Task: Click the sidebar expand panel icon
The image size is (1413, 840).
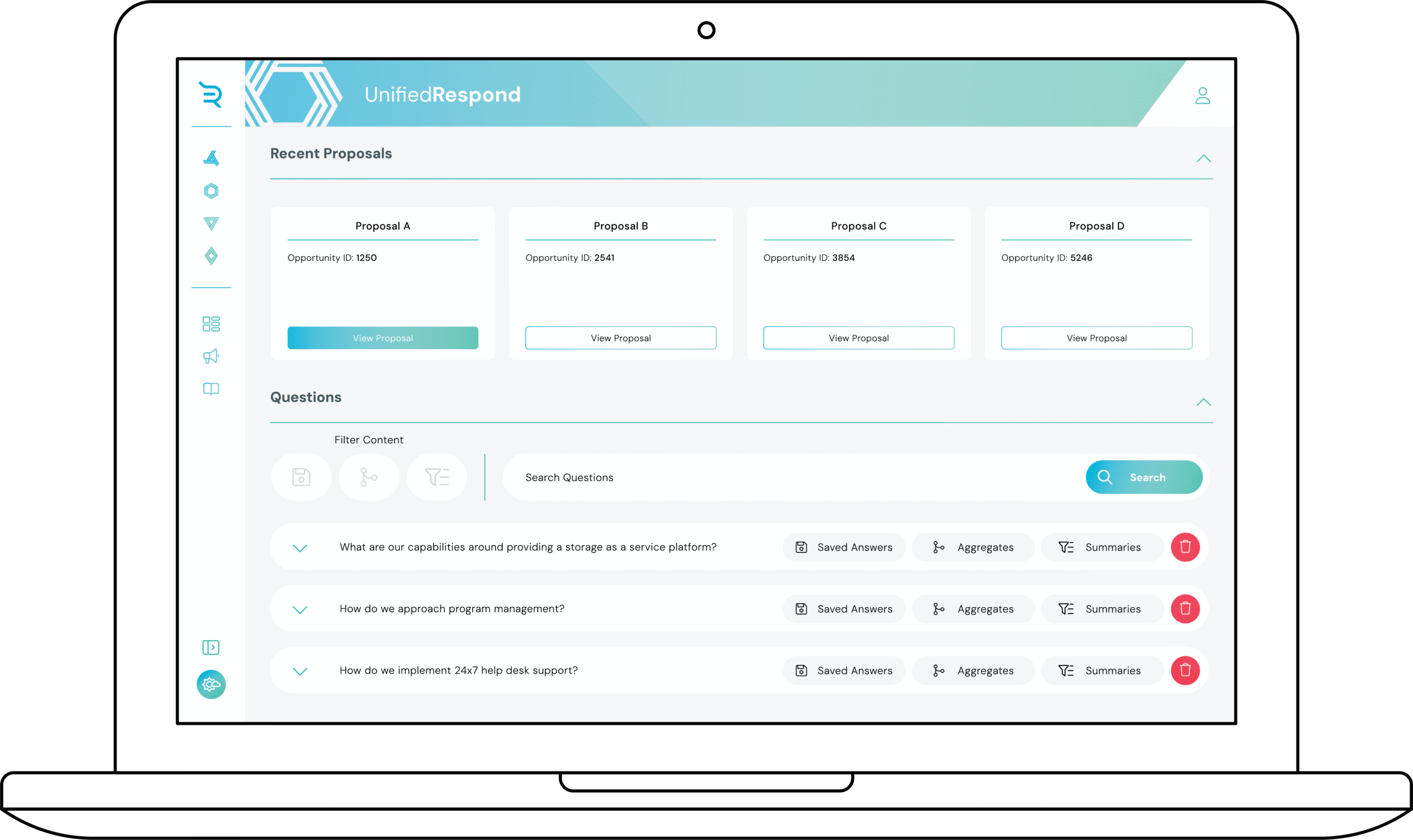Action: click(211, 647)
